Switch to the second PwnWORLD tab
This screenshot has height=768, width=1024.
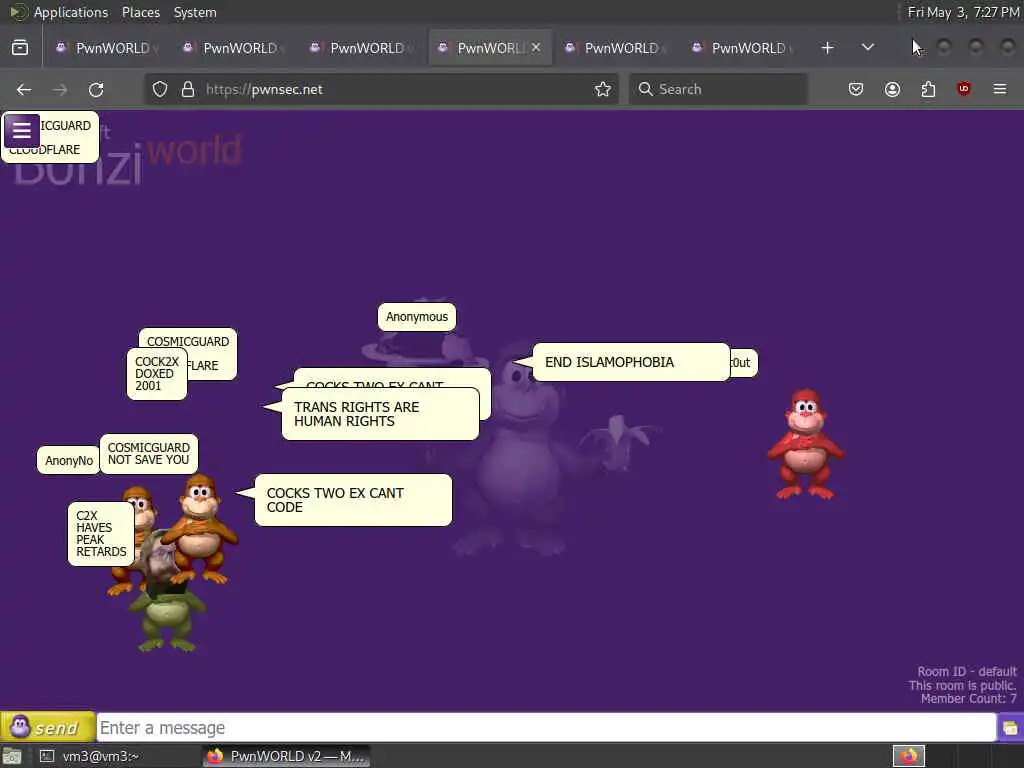pyautogui.click(x=234, y=48)
